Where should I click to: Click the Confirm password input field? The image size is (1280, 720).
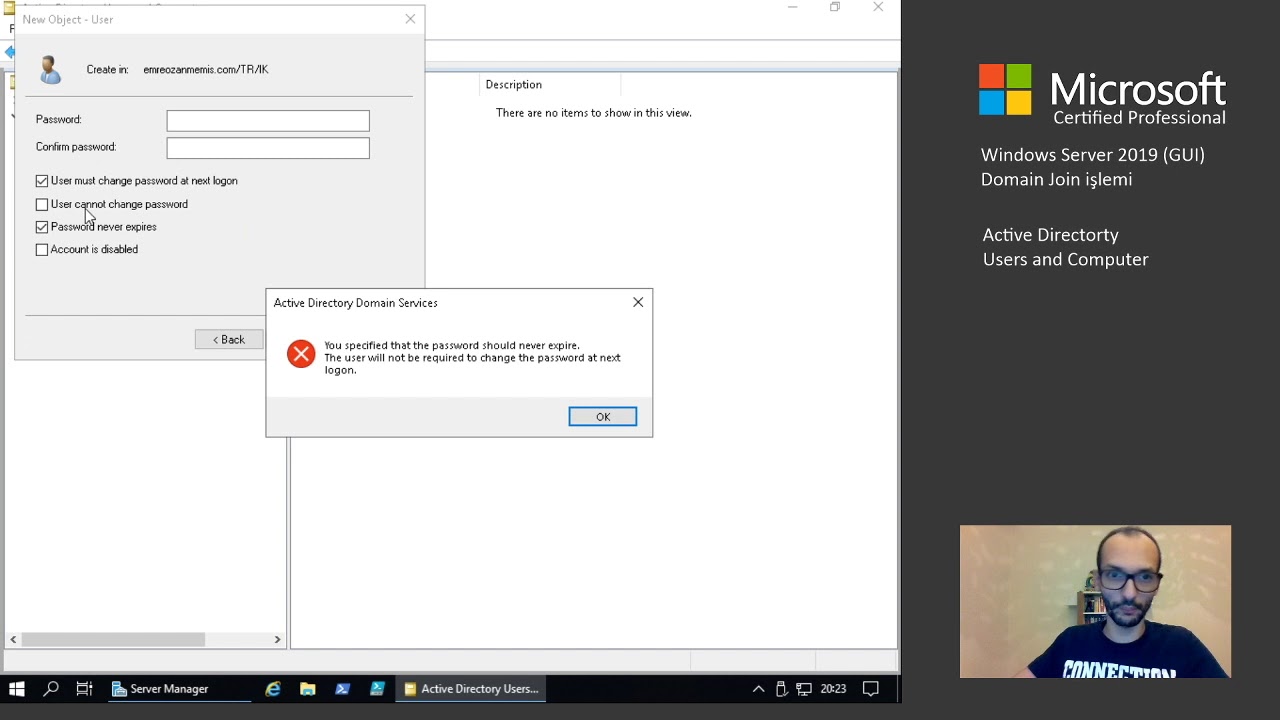click(268, 148)
